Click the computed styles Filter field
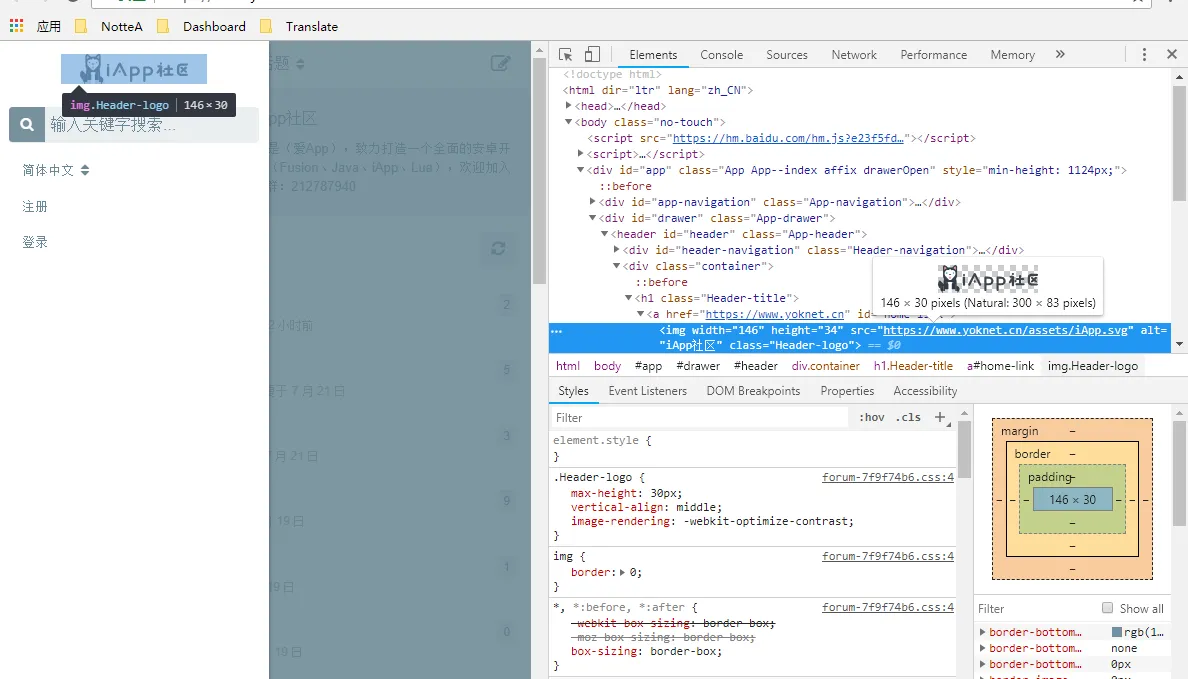 (x=1034, y=609)
